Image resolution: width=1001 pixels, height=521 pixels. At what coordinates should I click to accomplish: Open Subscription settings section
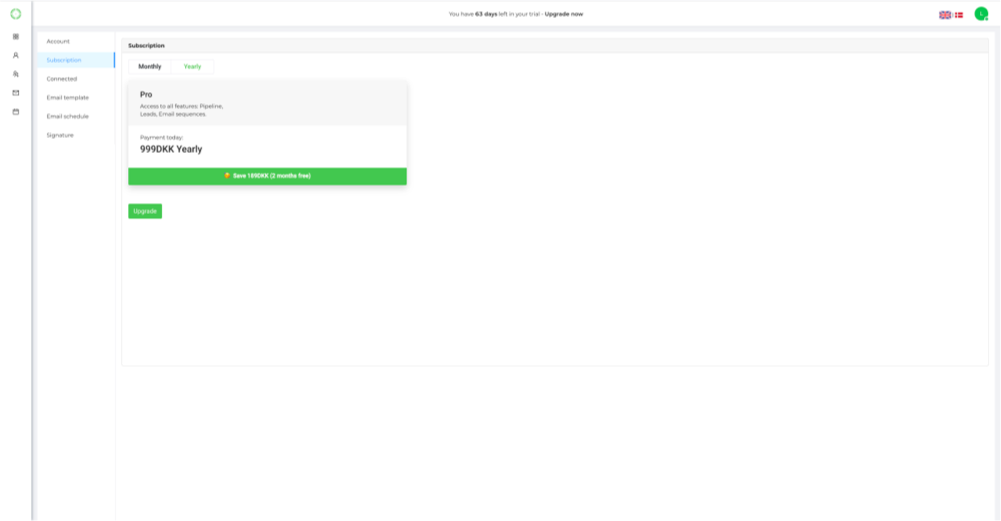[64, 60]
